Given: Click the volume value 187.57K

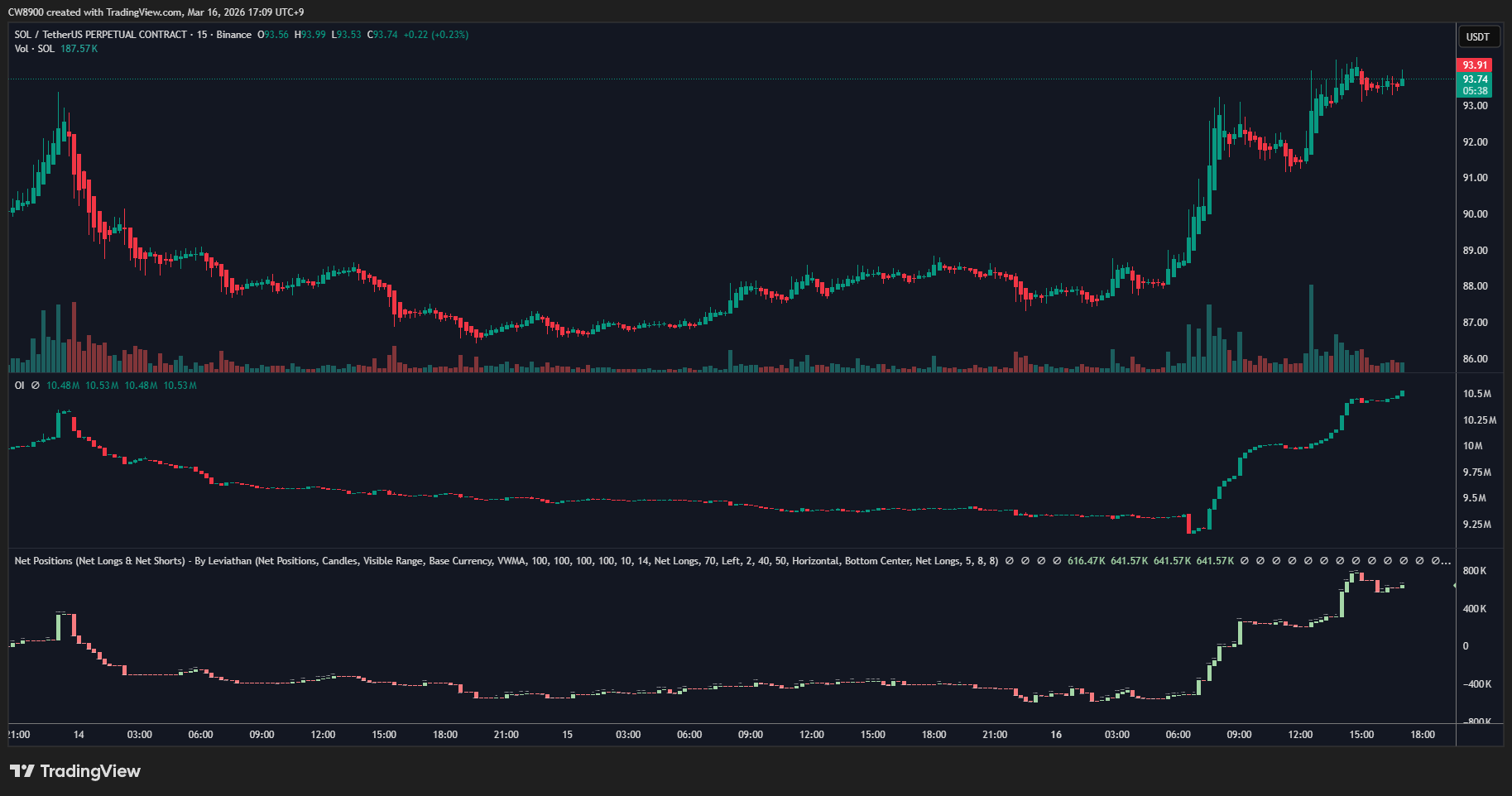Looking at the screenshot, I should 79,49.
